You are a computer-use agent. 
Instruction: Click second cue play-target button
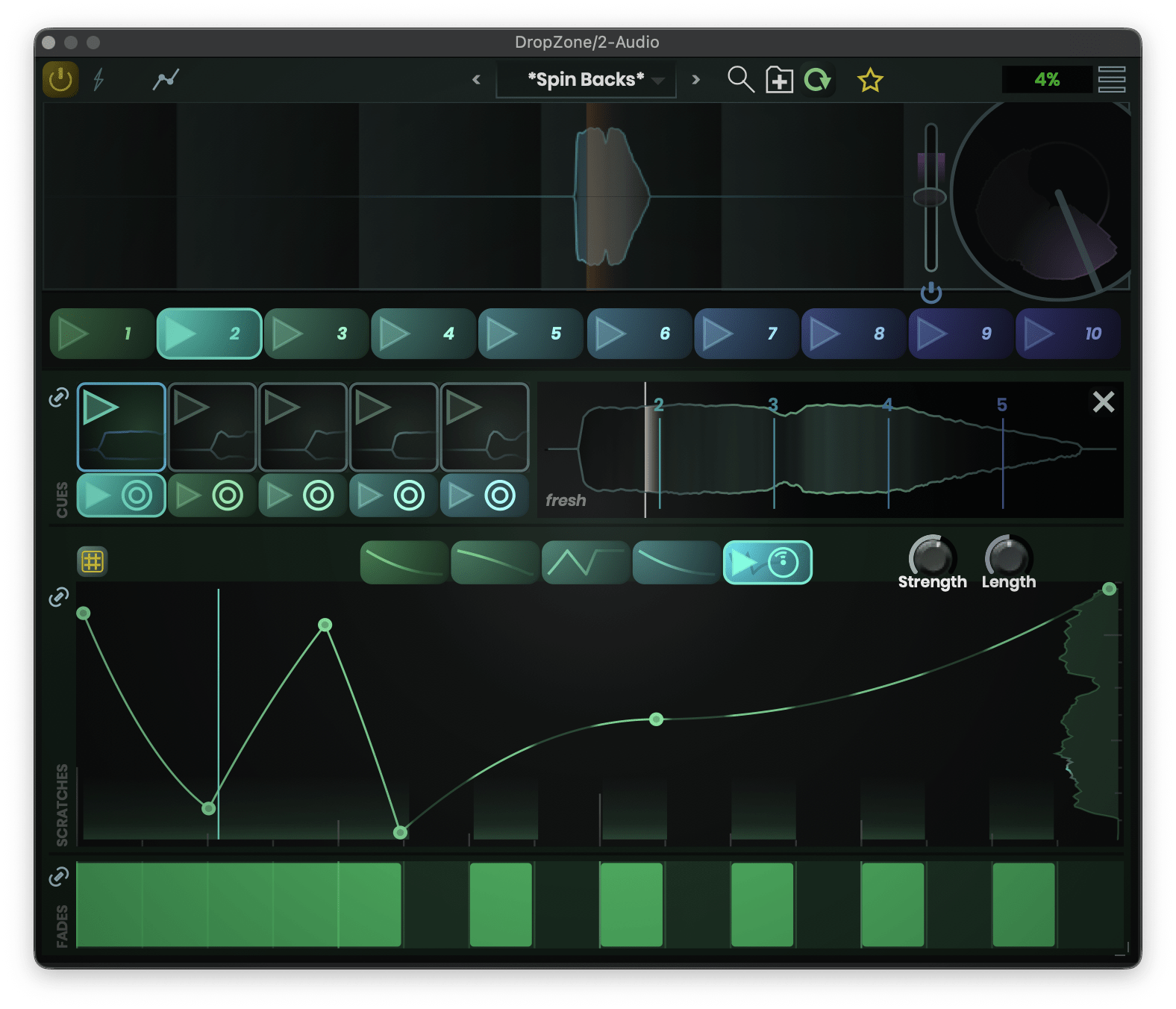click(x=212, y=496)
